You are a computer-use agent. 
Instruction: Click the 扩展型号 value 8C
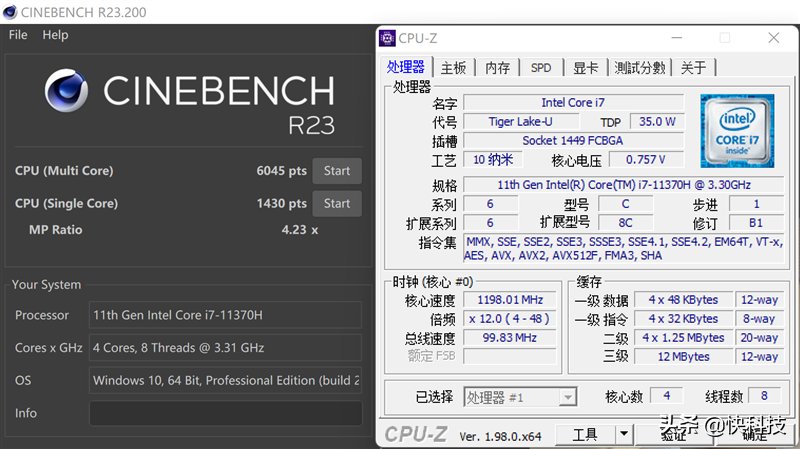pyautogui.click(x=626, y=223)
